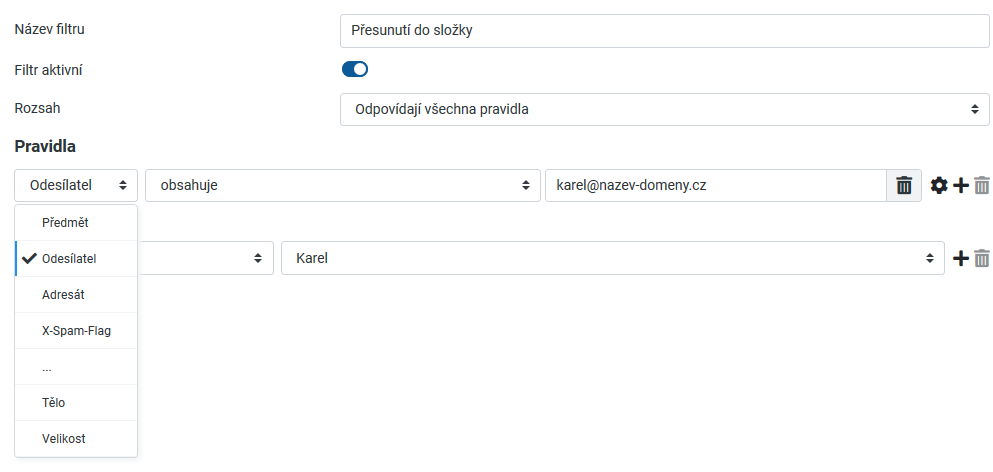
Task: Expand the 'obsahuje' condition dropdown
Action: click(x=341, y=185)
